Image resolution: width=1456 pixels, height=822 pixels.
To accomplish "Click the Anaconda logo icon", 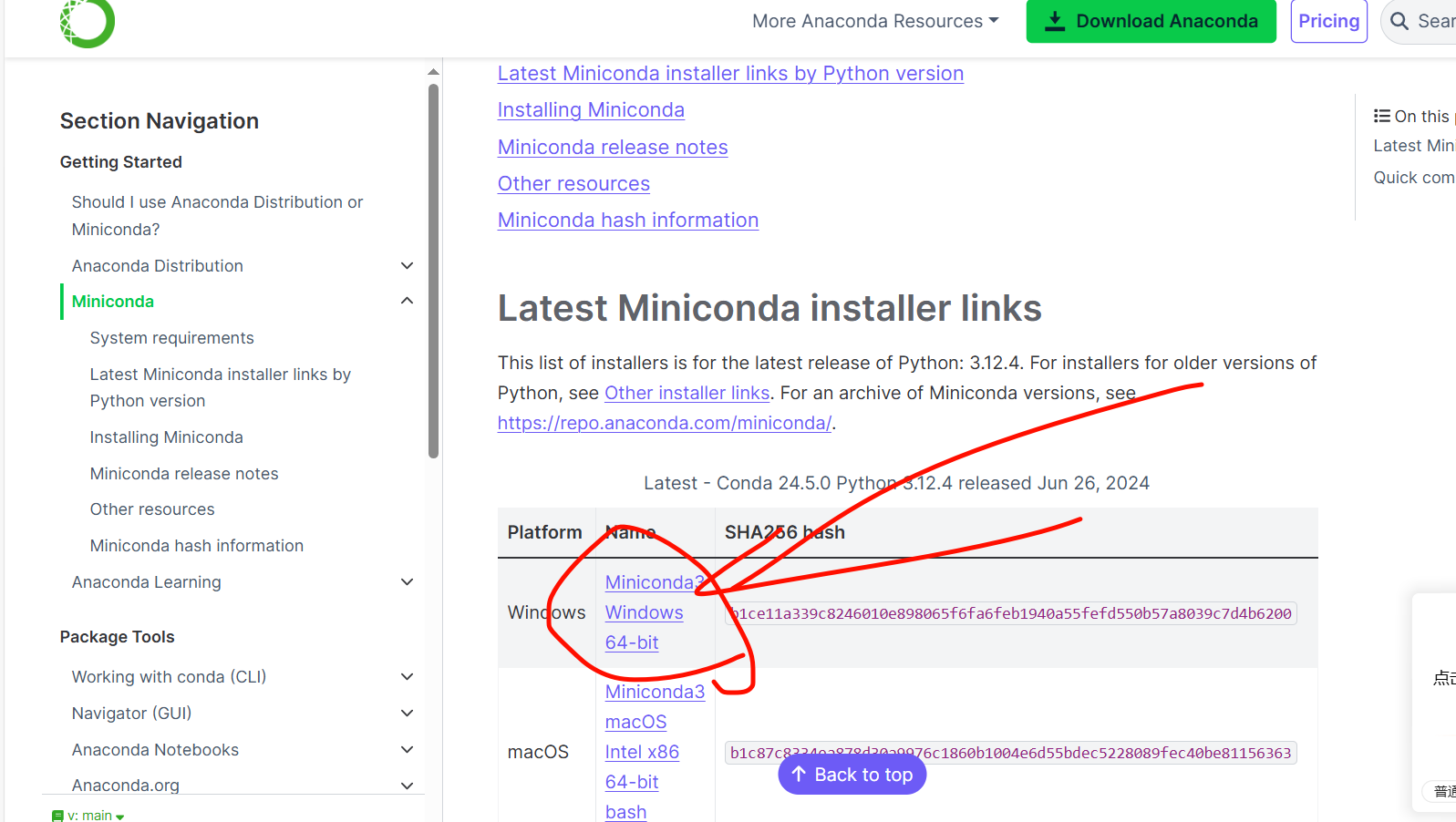I will pos(87,22).
